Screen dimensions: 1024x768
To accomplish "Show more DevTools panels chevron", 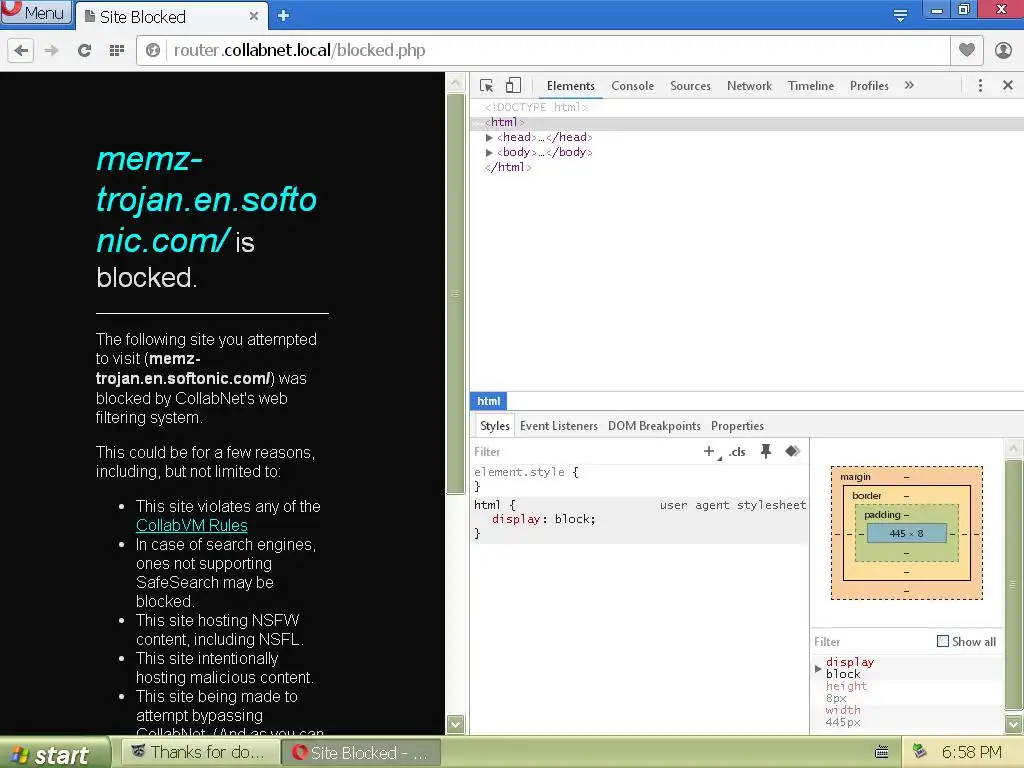I will coord(909,86).
